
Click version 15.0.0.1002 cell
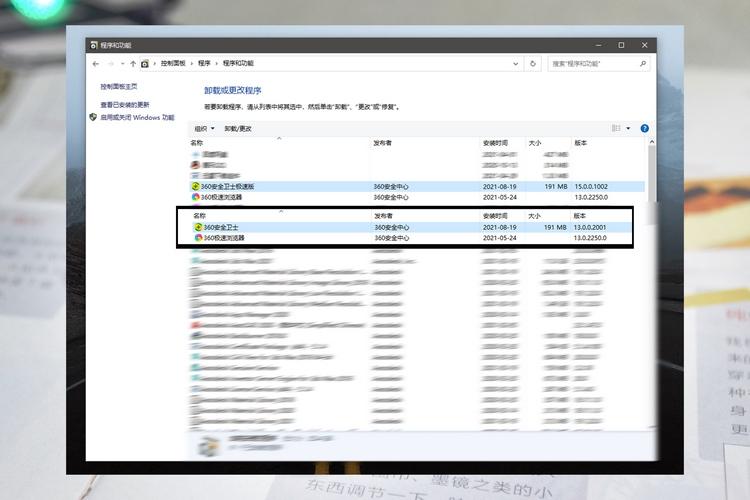[591, 187]
